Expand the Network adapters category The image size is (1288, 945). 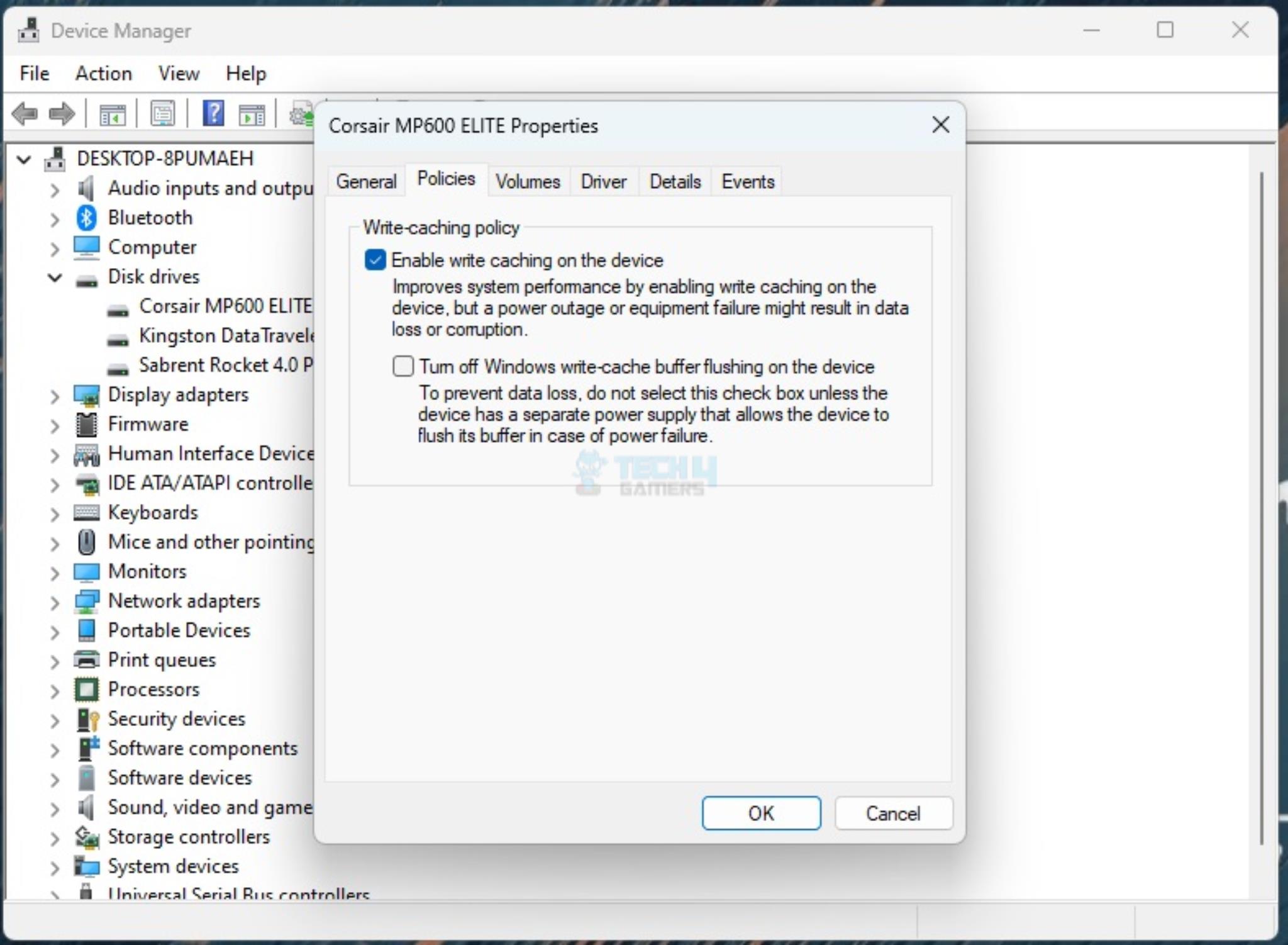coord(55,602)
